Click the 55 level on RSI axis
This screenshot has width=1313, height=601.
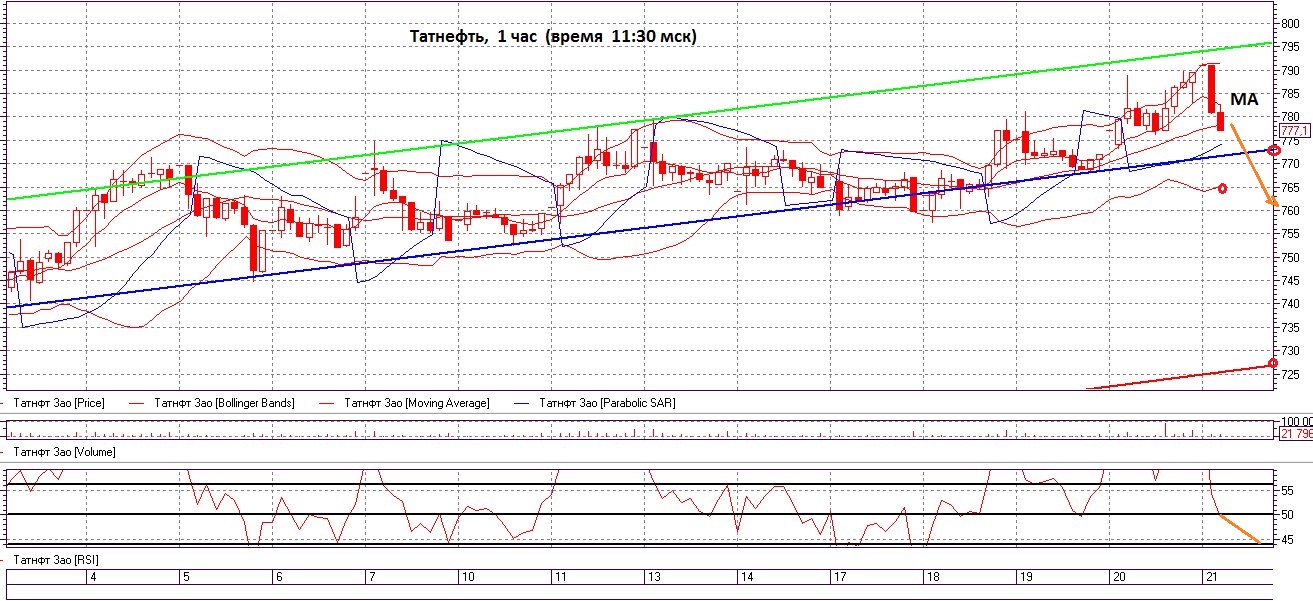pos(1288,490)
